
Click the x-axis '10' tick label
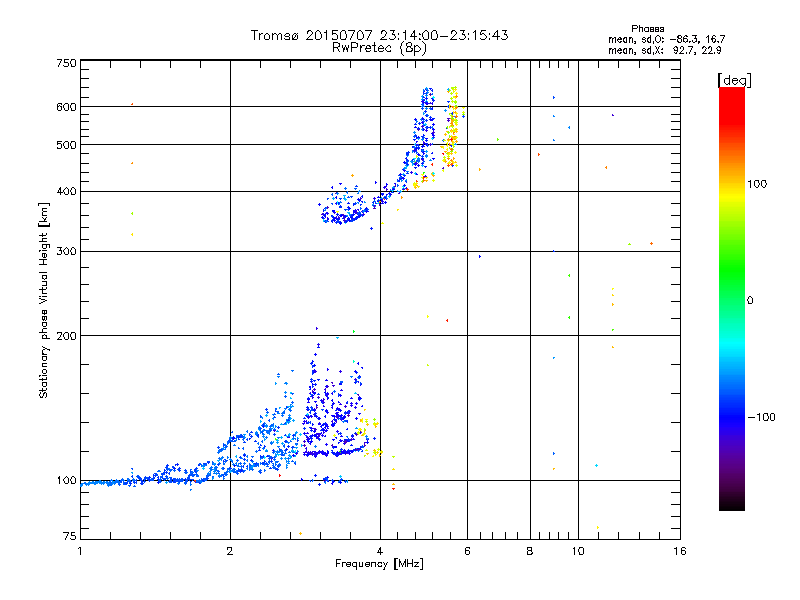[578, 551]
